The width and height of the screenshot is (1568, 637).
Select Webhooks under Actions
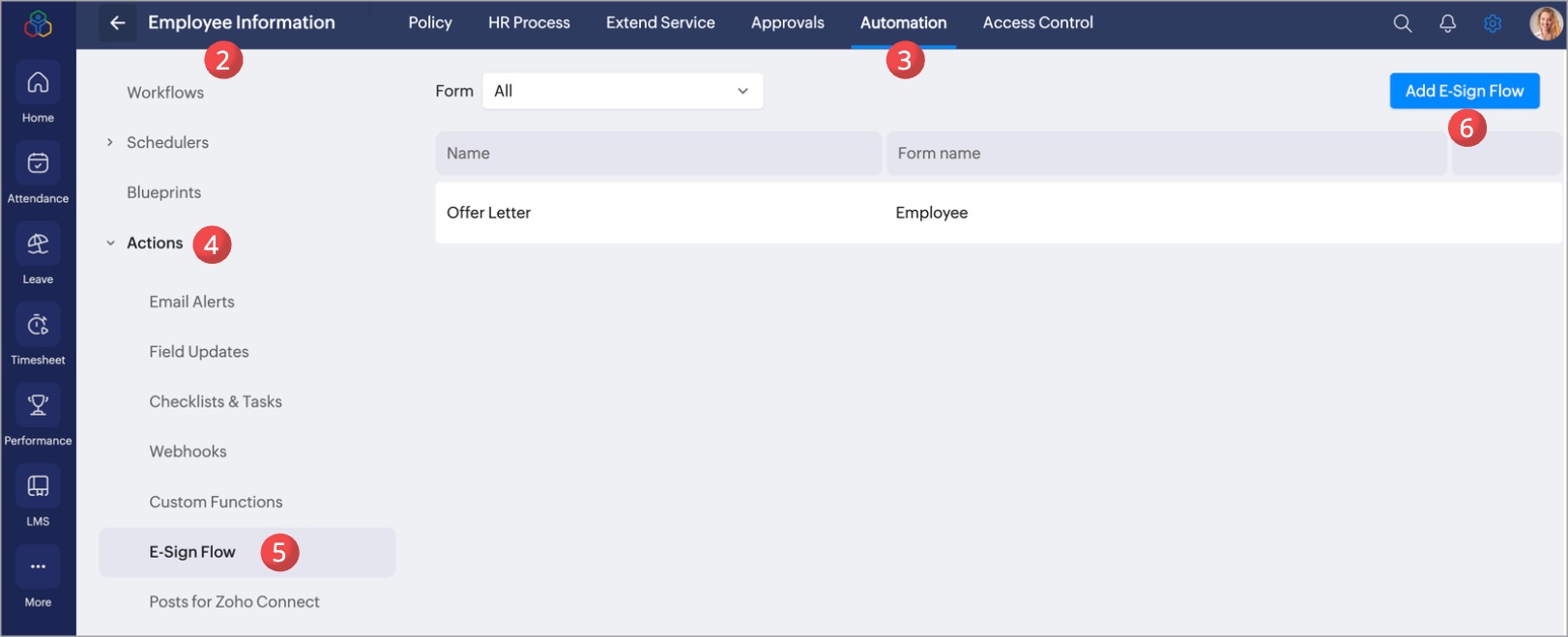point(188,451)
